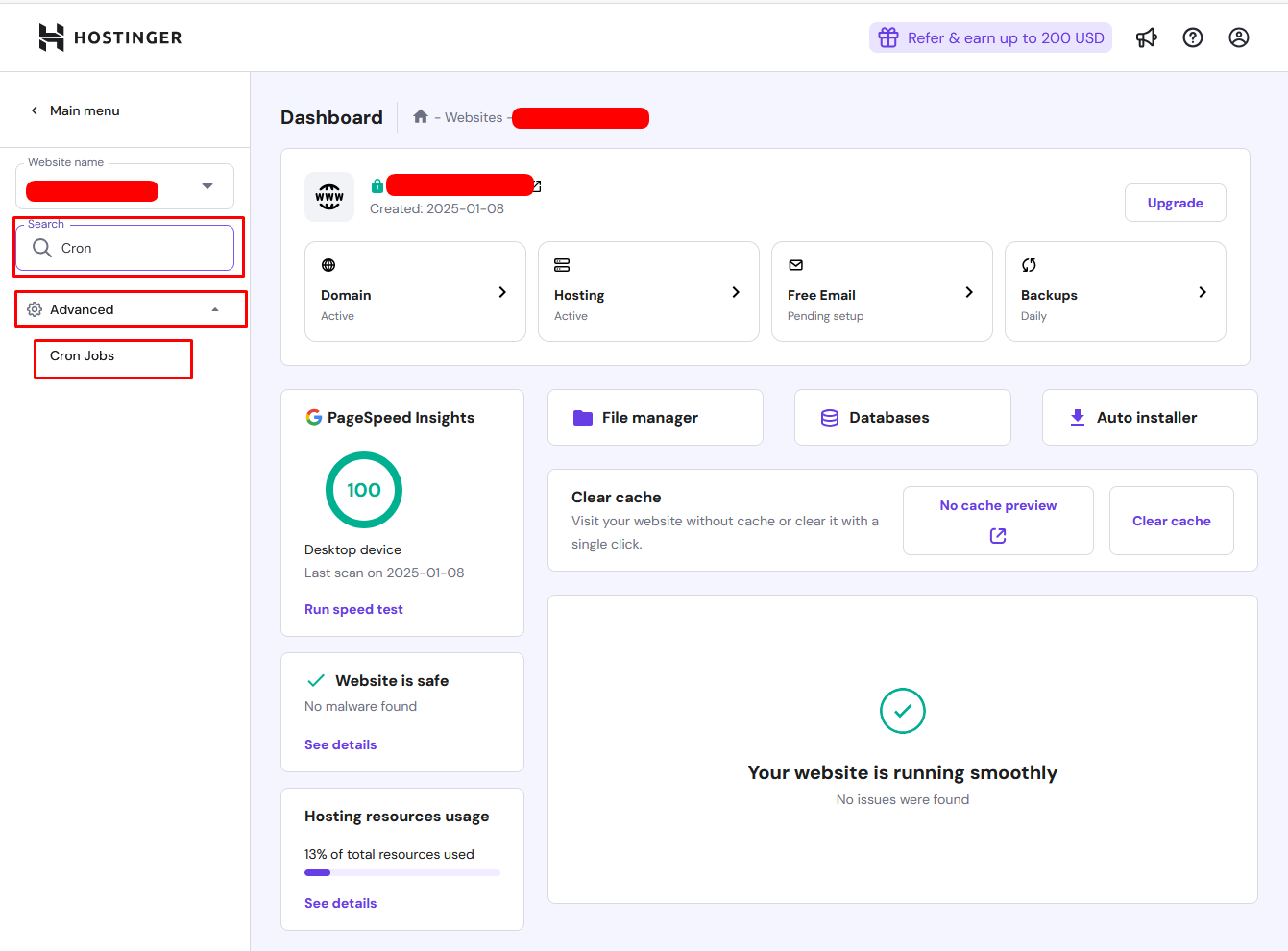The image size is (1288, 951).
Task: Open site via external link icon
Action: 537,186
